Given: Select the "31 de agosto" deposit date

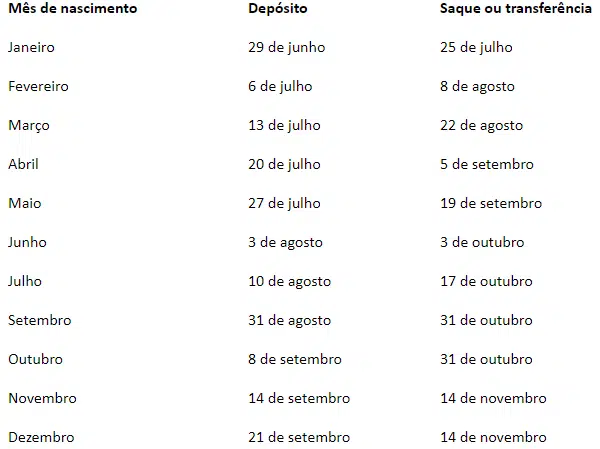Looking at the screenshot, I should coord(289,320).
